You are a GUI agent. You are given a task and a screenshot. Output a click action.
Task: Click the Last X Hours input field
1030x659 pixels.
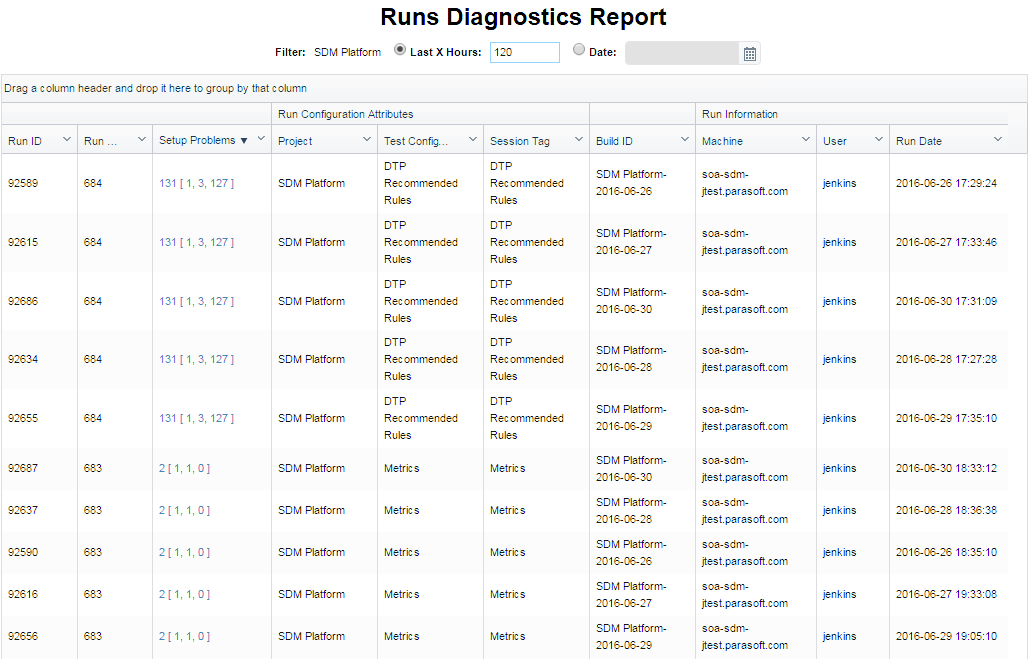tap(525, 53)
